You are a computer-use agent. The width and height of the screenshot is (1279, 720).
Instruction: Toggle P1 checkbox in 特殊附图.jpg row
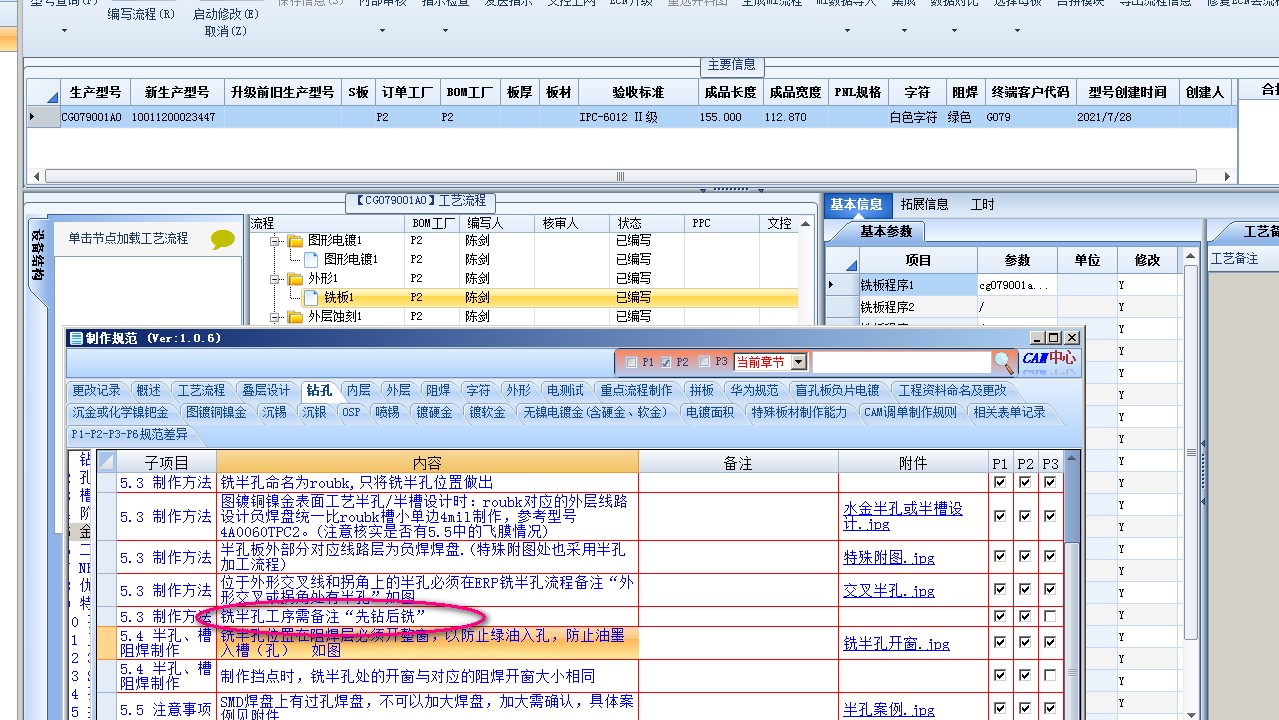[x=1000, y=557]
